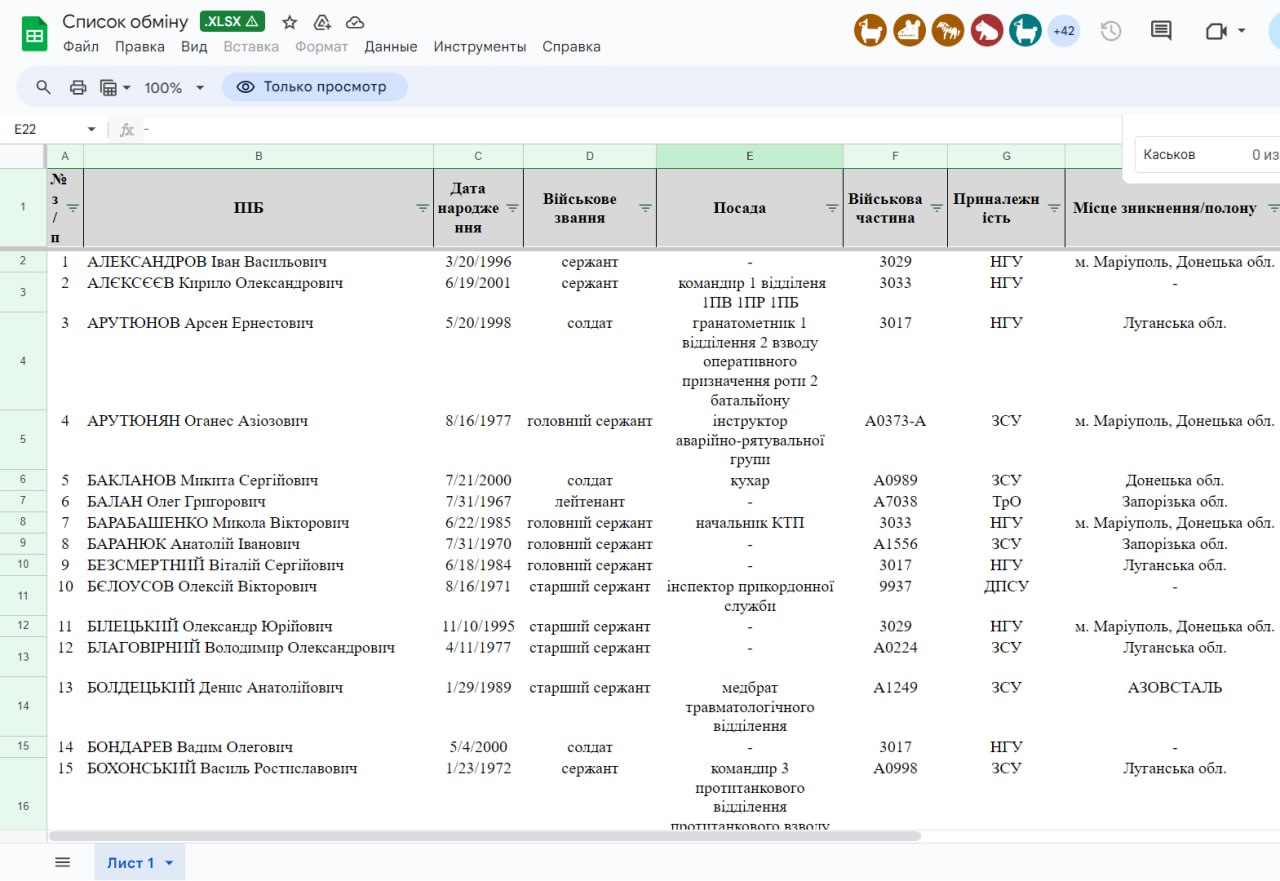Click the move to folder icon

pyautogui.click(x=322, y=22)
